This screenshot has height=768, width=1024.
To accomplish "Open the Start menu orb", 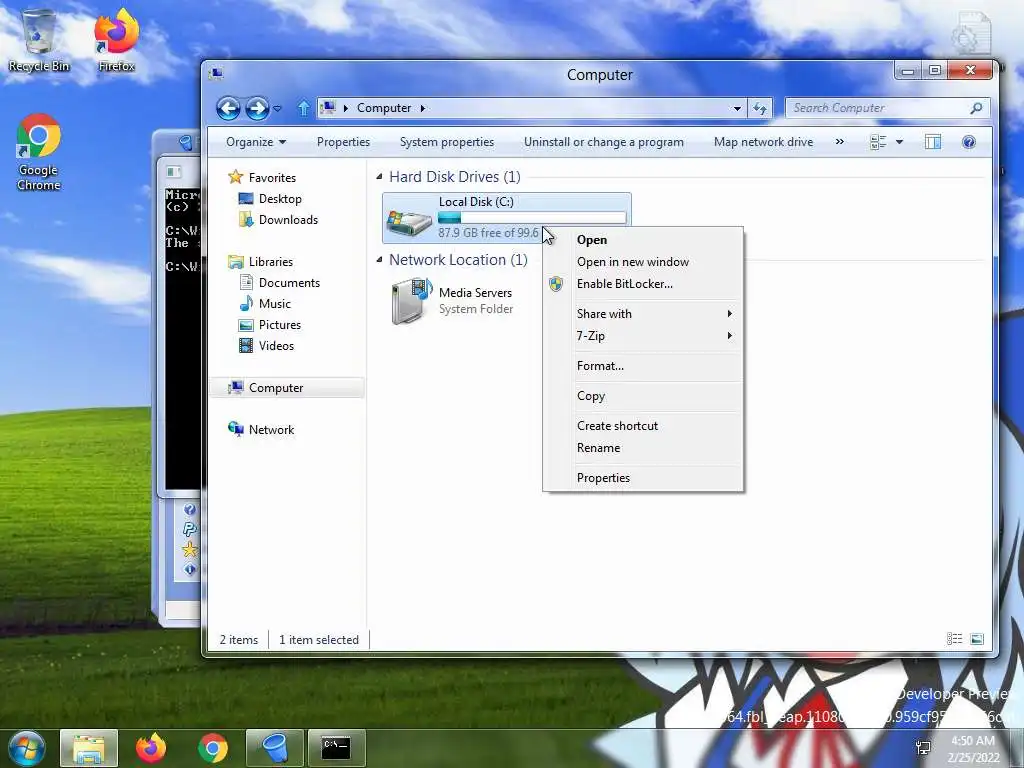I will pos(26,748).
